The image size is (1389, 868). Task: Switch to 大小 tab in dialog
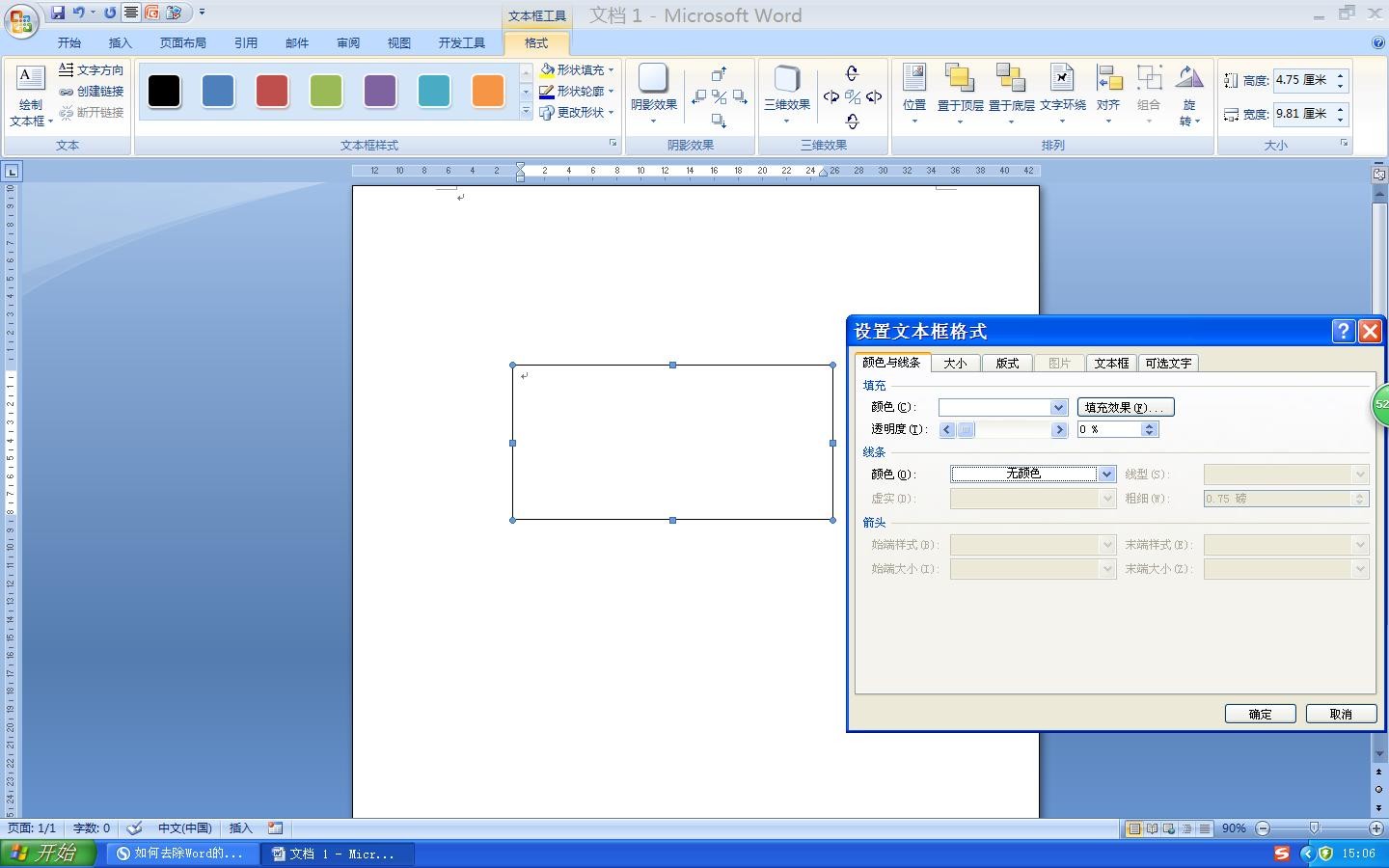[x=955, y=363]
